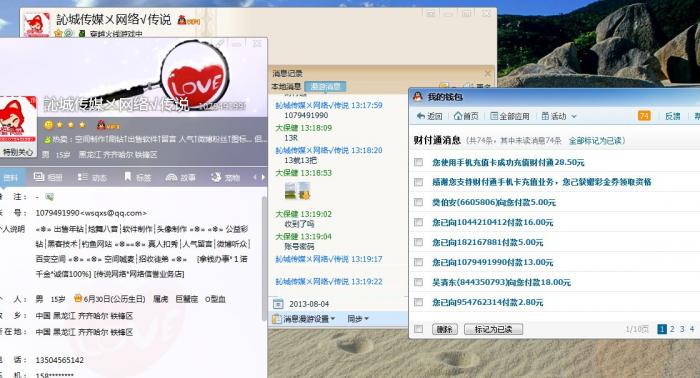The height and width of the screenshot is (378, 700).
Task: Open message 您已向1044210412付款16.00元
Action: [x=492, y=222]
